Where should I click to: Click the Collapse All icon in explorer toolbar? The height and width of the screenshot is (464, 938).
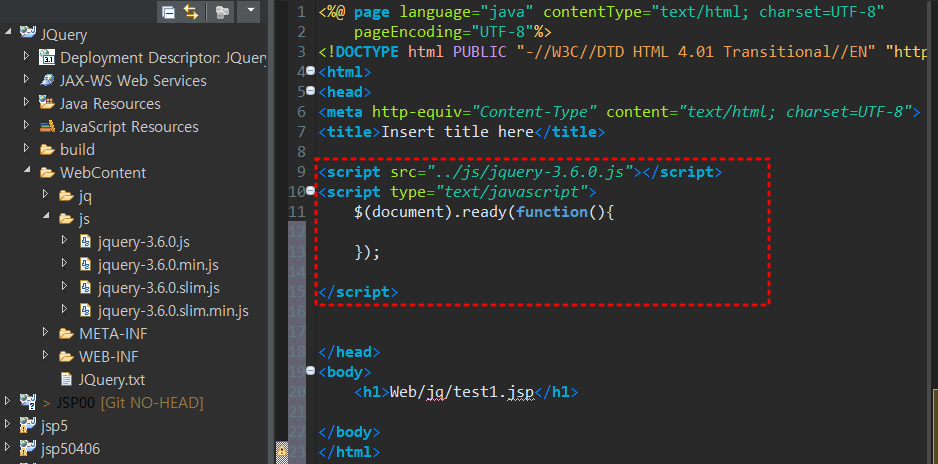[169, 12]
